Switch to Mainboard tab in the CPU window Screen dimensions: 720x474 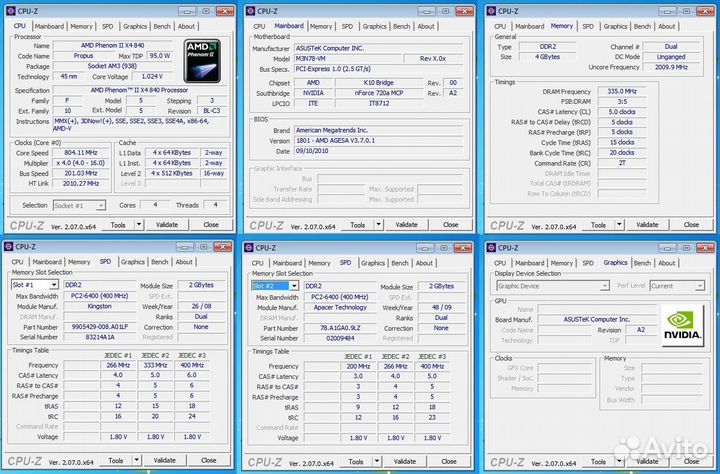tap(49, 27)
